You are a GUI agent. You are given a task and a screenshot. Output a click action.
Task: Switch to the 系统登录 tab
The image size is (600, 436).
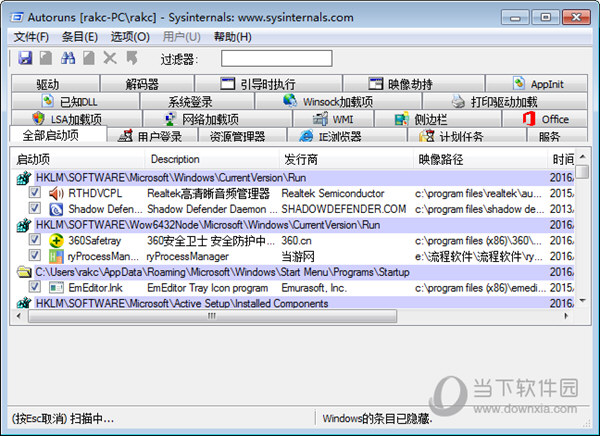click(197, 101)
